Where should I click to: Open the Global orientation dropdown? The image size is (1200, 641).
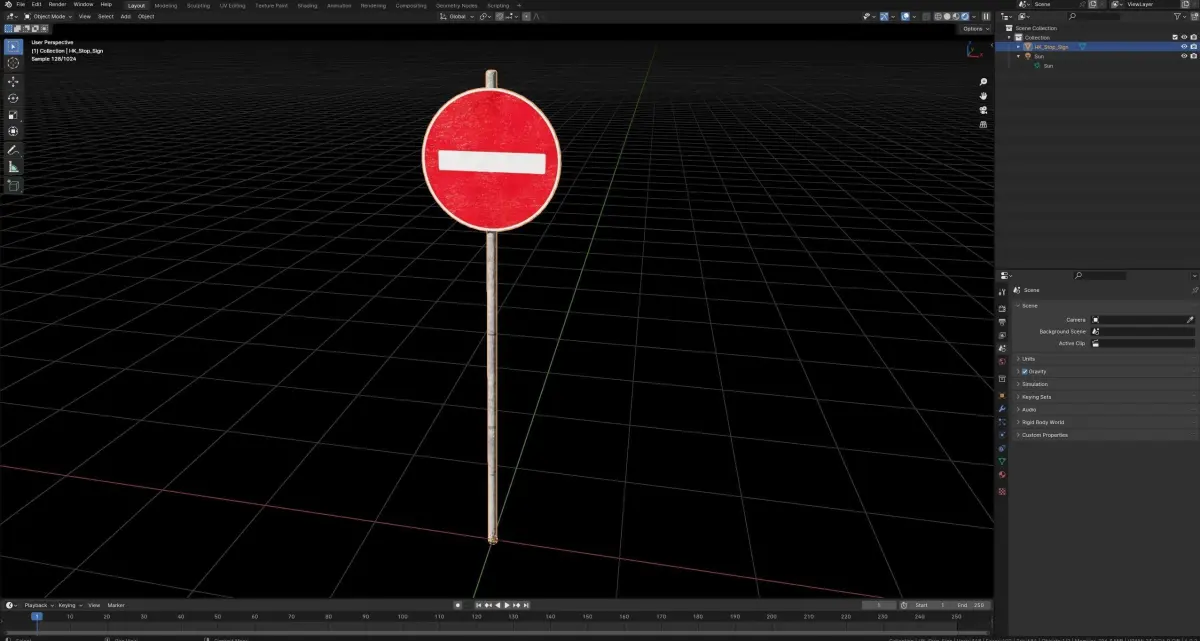pos(457,16)
